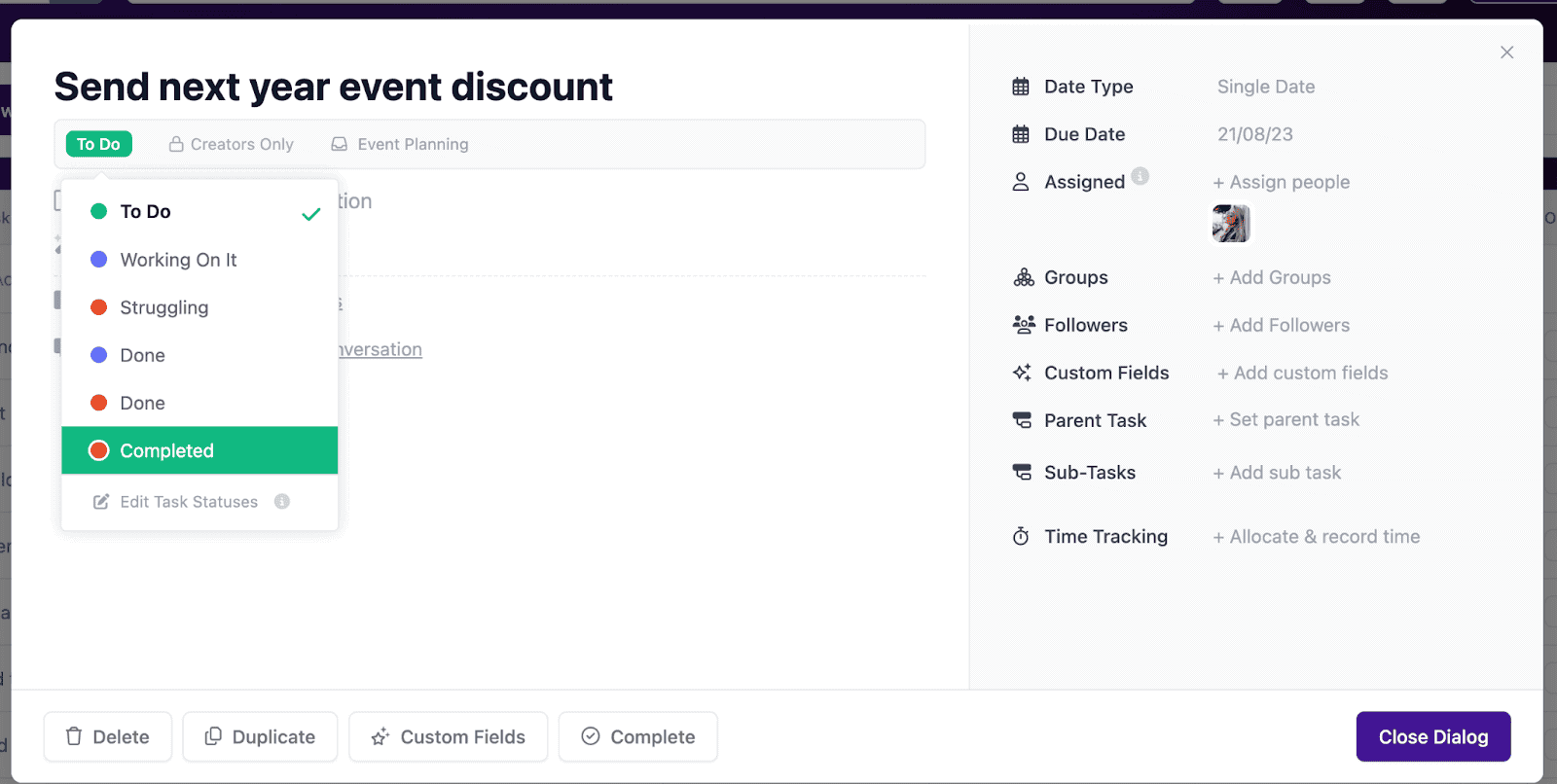Click the Sub-Tasks icon
Viewport: 1557px width, 784px height.
pos(1022,473)
